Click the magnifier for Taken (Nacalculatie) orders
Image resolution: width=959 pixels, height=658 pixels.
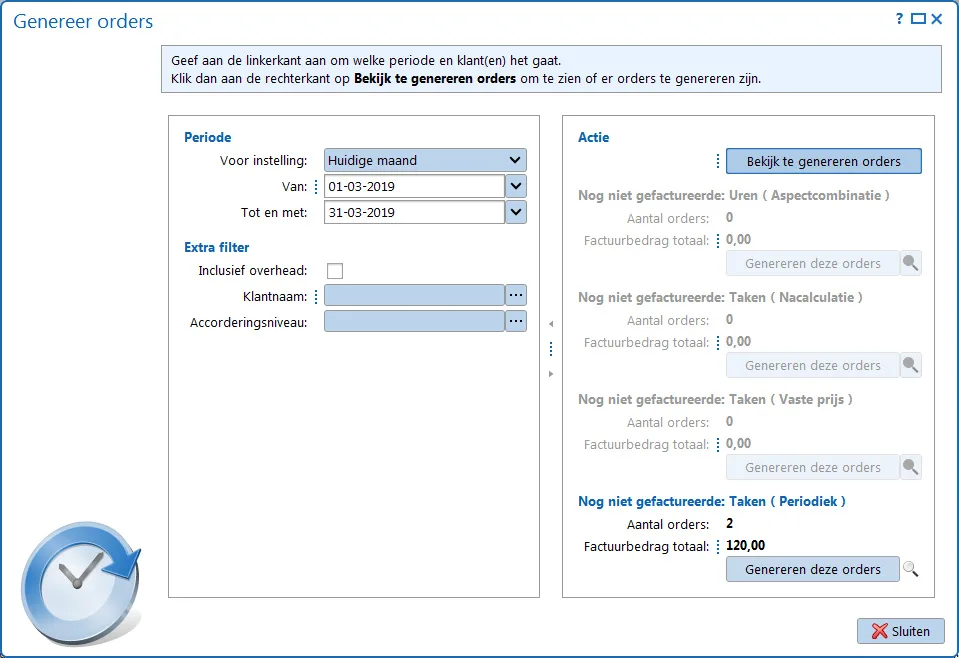[x=911, y=365]
